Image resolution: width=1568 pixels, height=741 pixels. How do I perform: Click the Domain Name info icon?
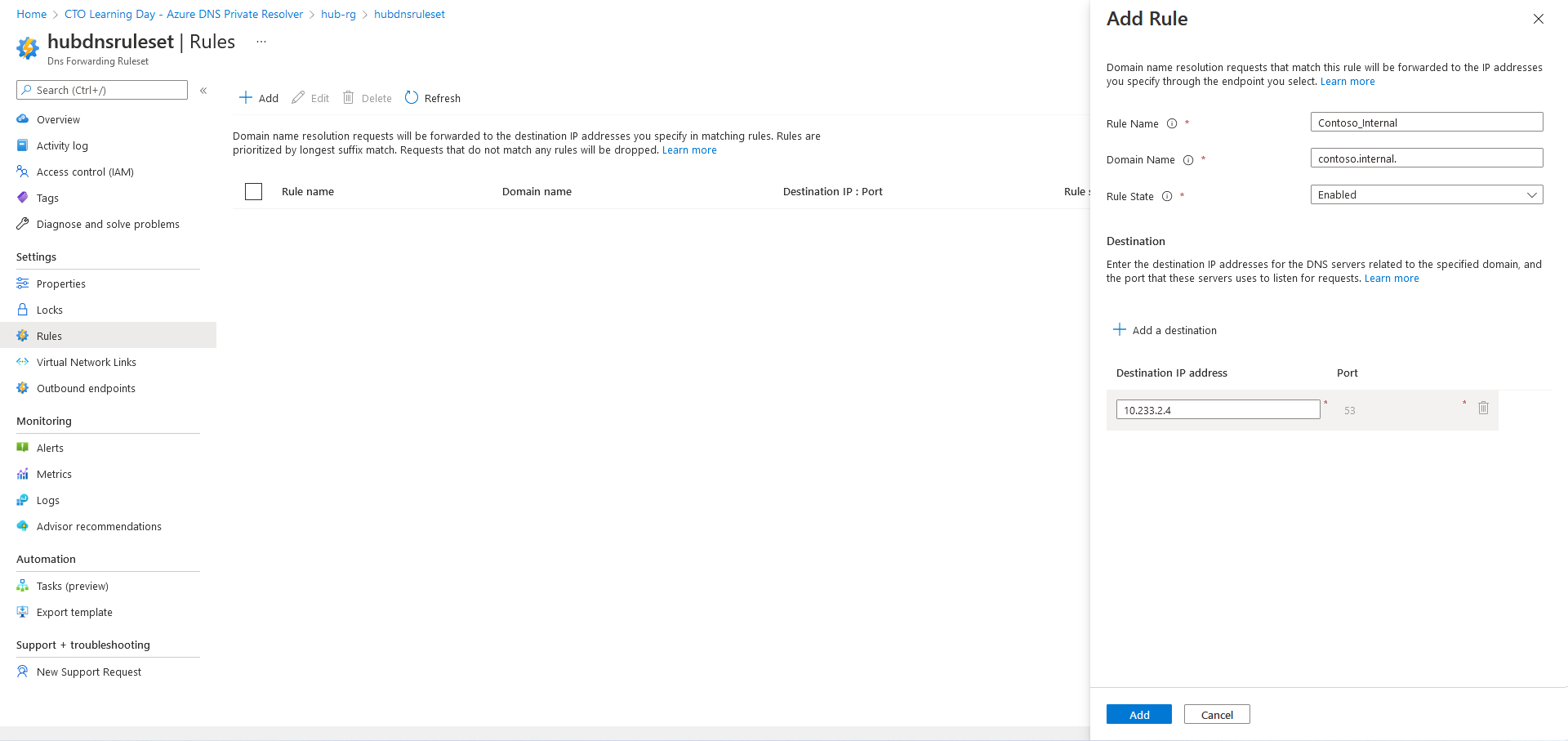1188,160
